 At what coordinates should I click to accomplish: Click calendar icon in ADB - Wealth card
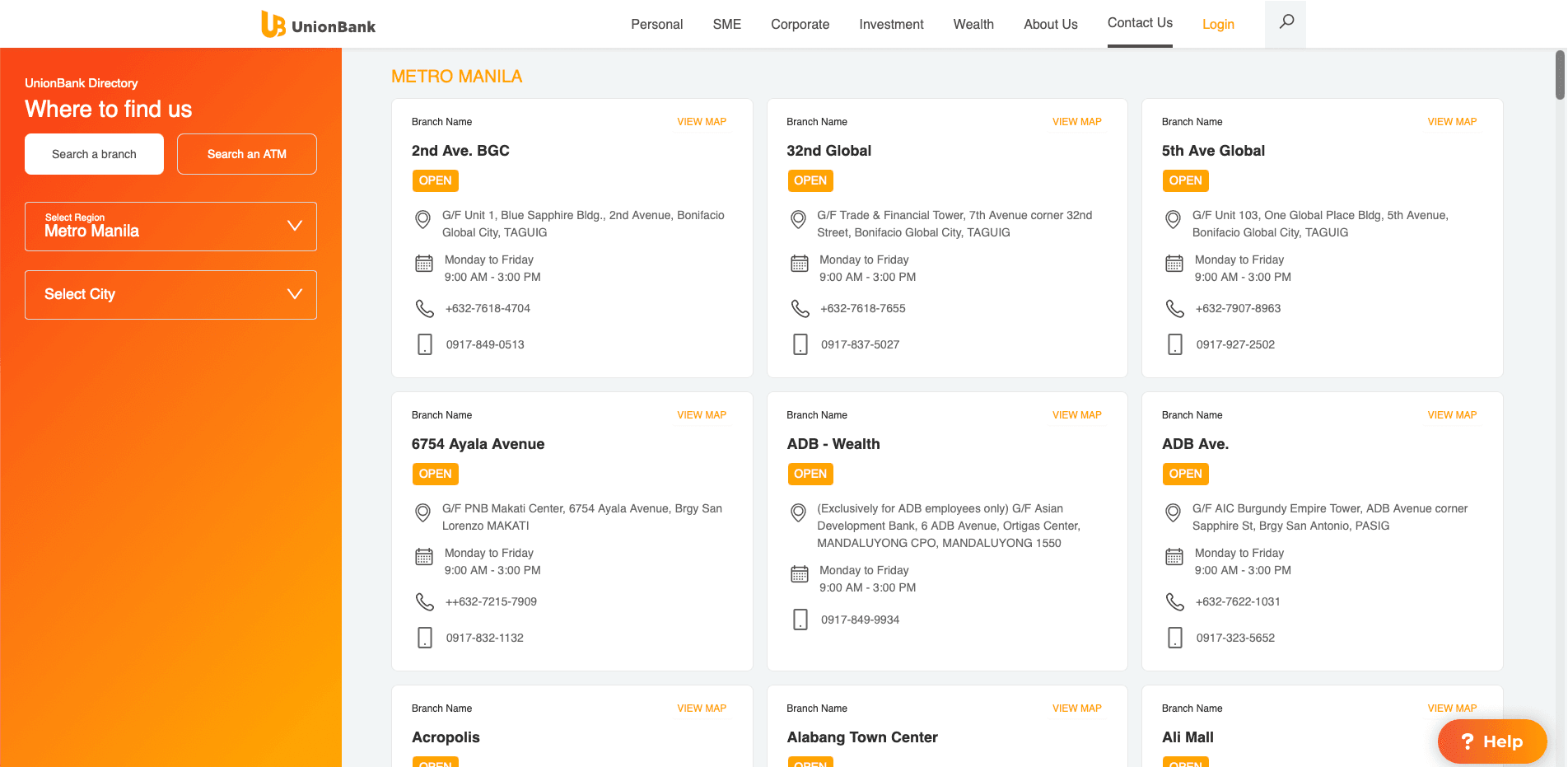point(800,574)
